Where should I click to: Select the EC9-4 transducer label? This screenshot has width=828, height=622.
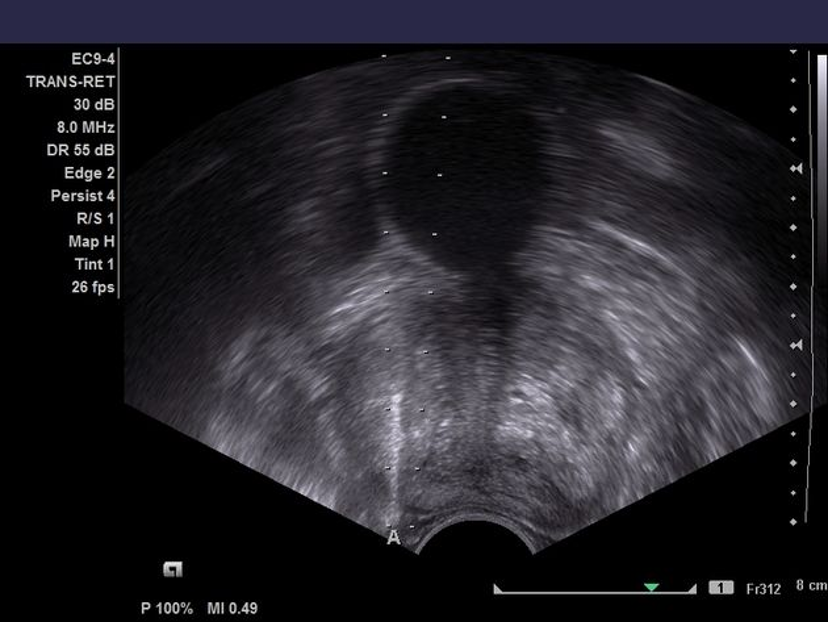pyautogui.click(x=93, y=59)
